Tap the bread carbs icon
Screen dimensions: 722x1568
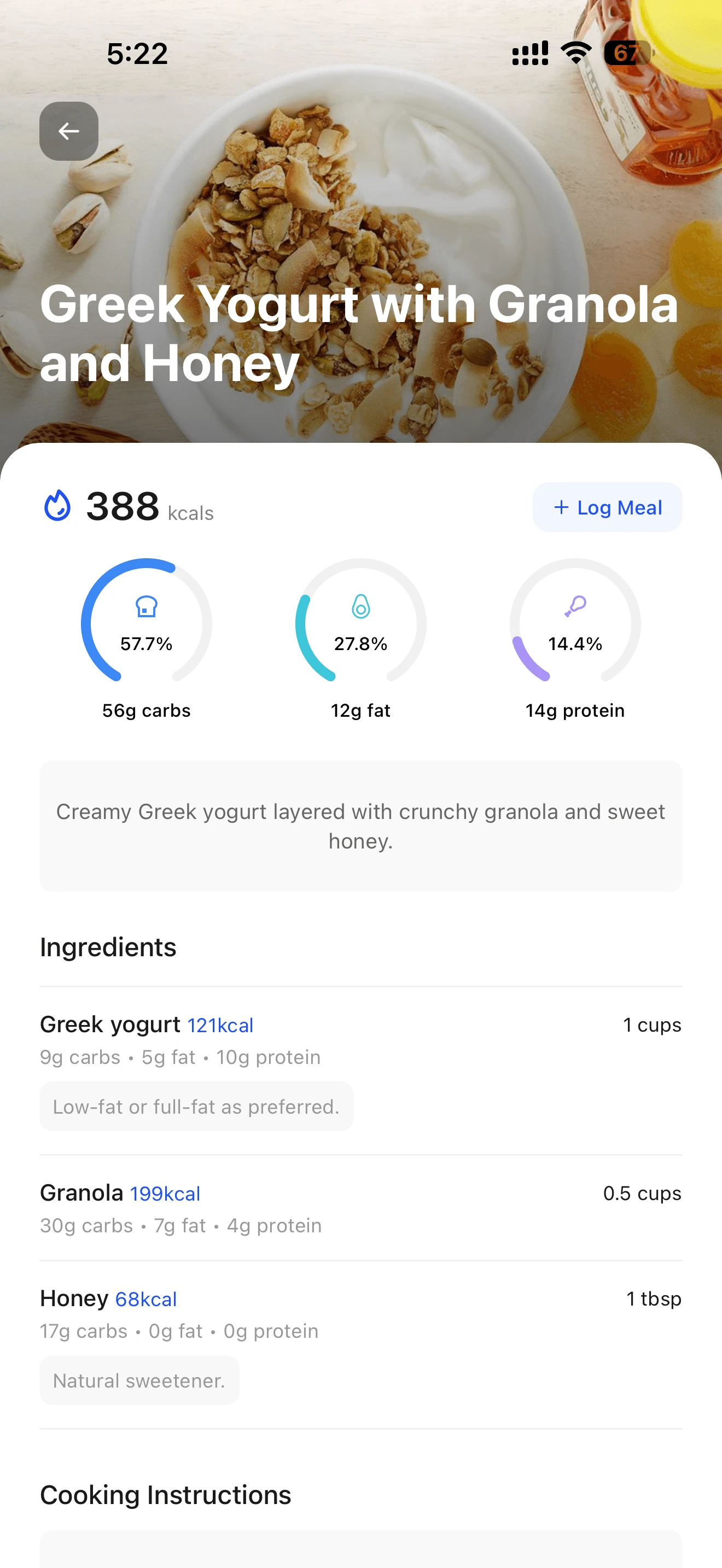(x=146, y=606)
